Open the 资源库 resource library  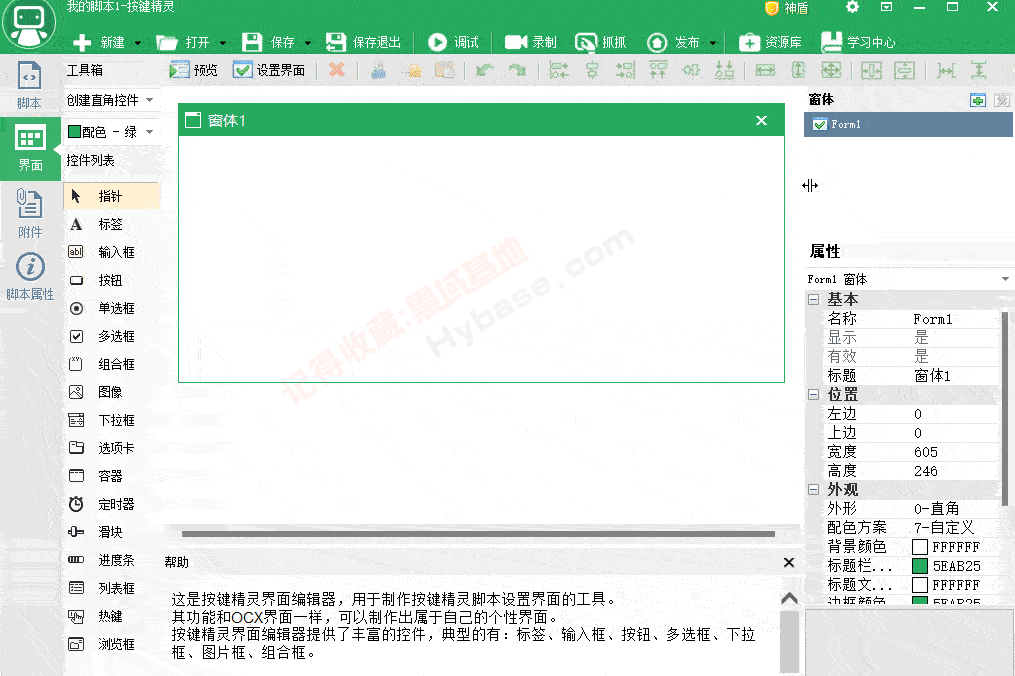[x=770, y=42]
